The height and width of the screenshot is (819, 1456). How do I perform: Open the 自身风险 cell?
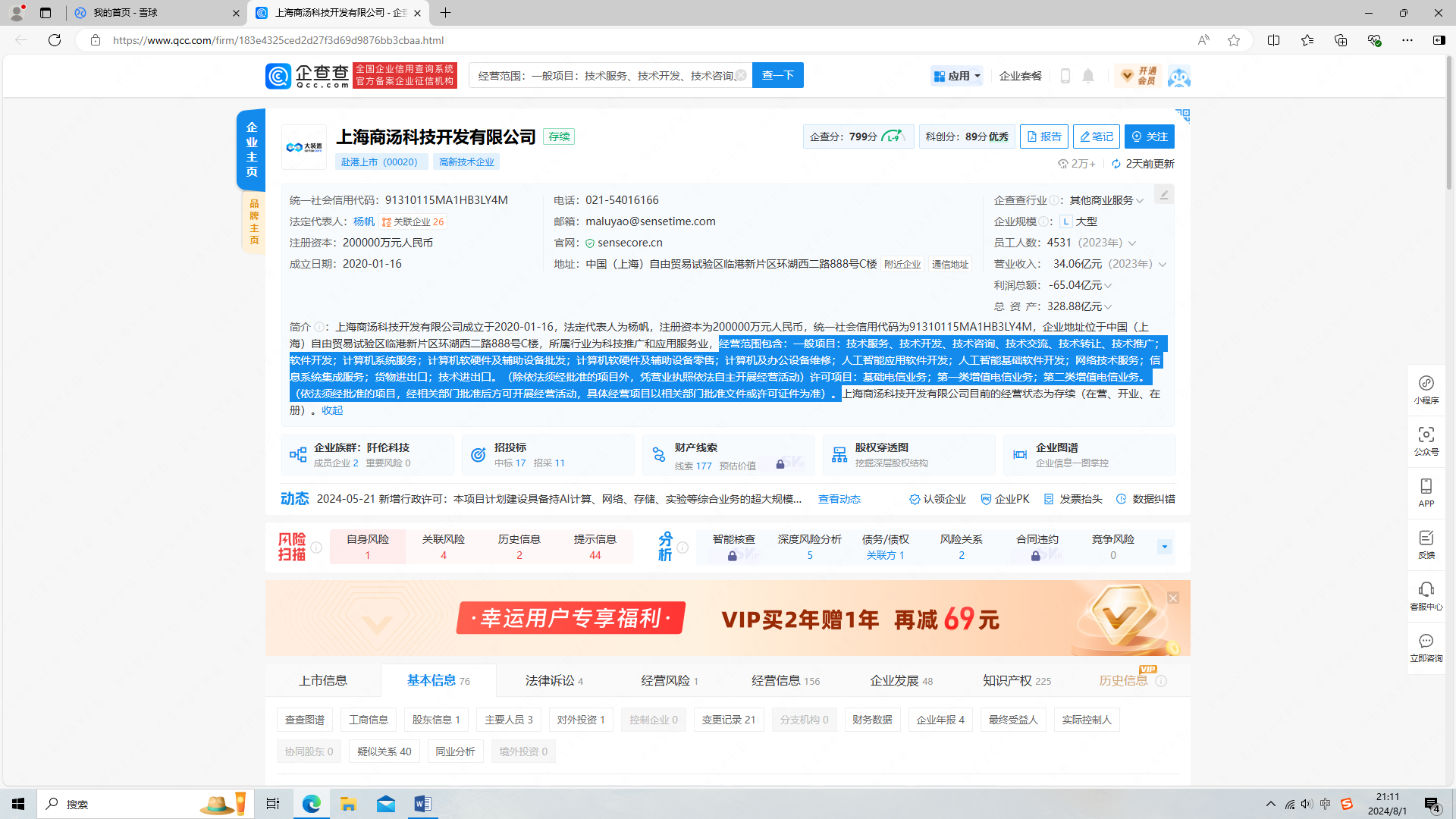point(368,547)
